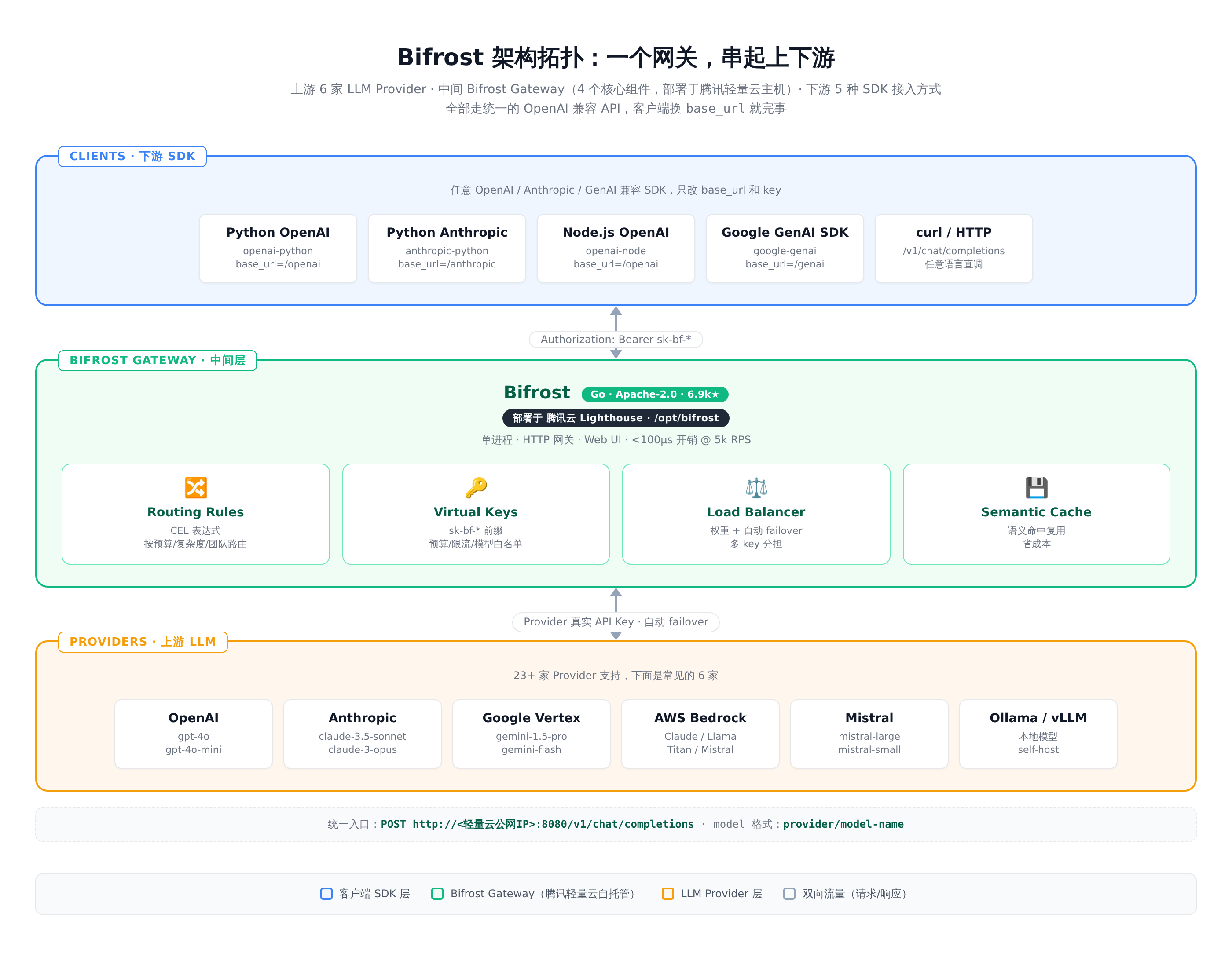1232x957 pixels.
Task: Open the Python OpenAI client card
Action: 278,248
